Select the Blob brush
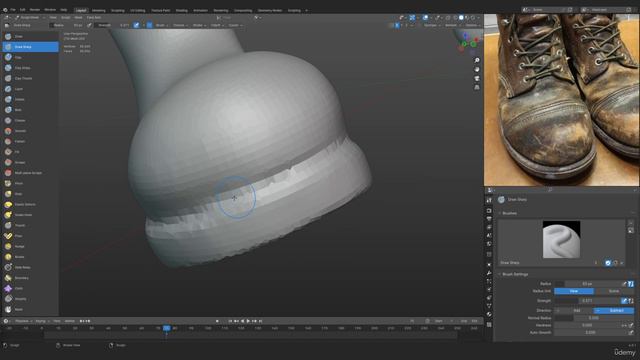640x360 pixels. [30, 110]
